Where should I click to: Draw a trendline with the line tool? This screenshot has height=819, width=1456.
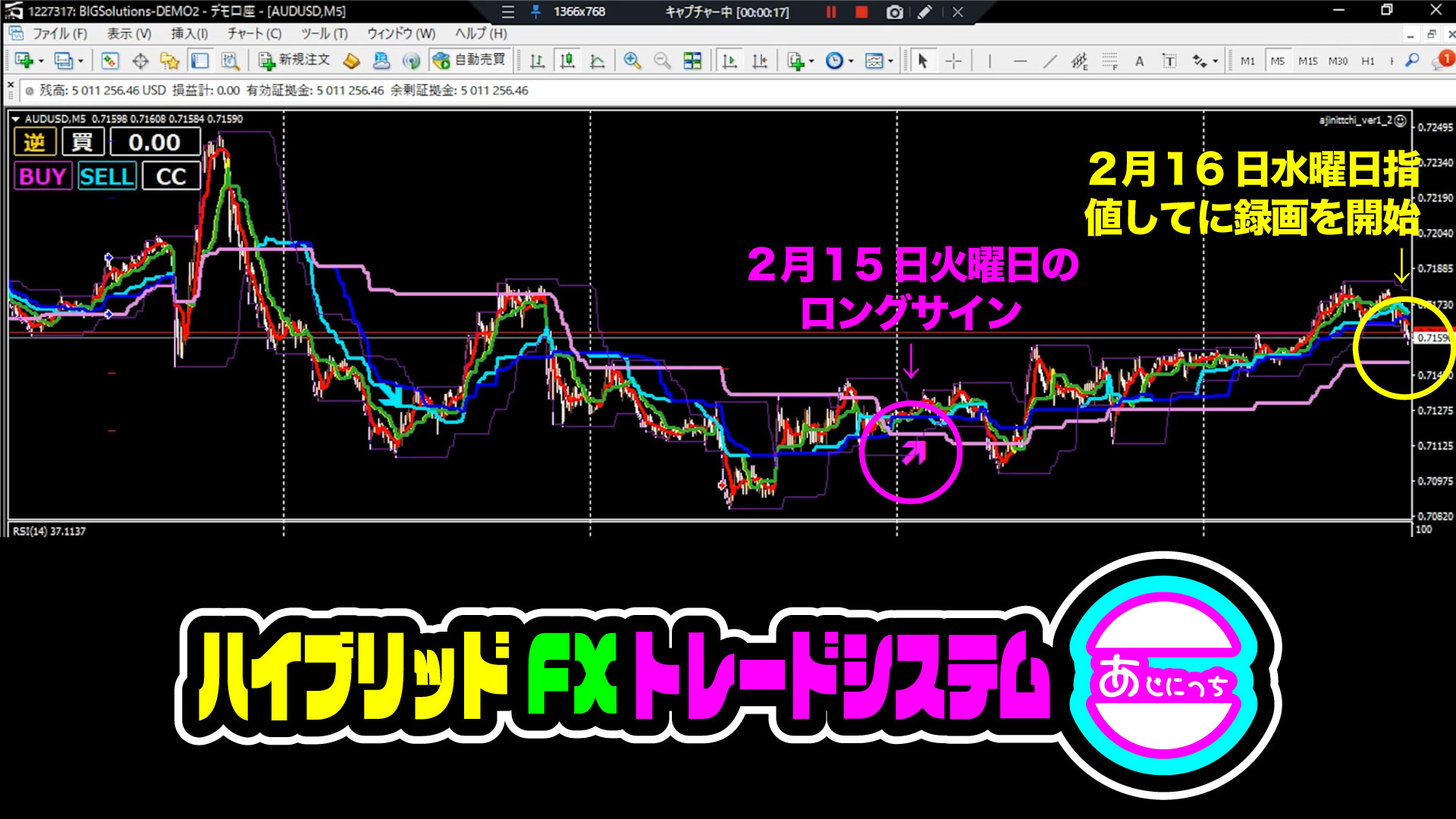point(1050,61)
